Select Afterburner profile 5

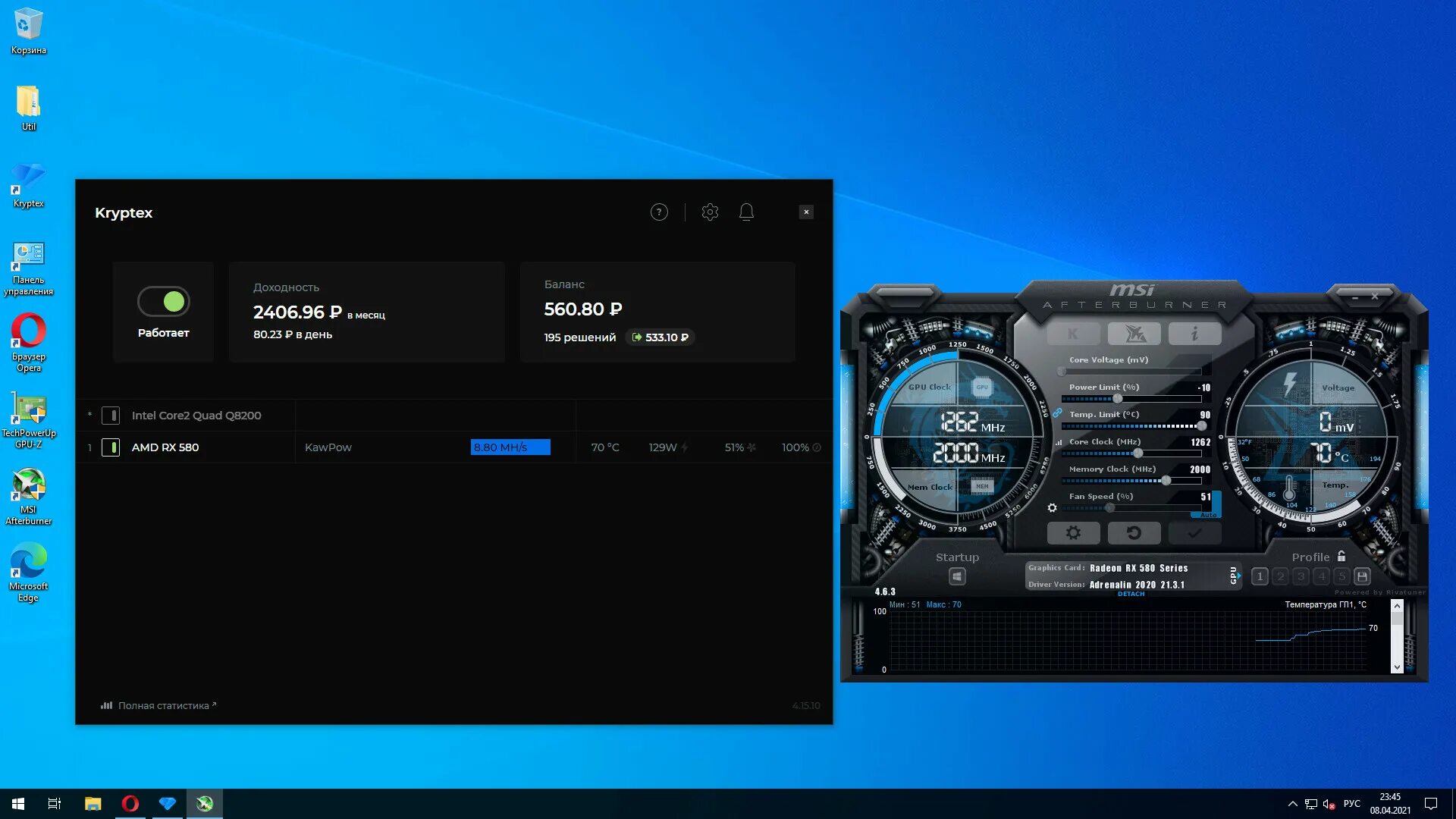click(1341, 576)
